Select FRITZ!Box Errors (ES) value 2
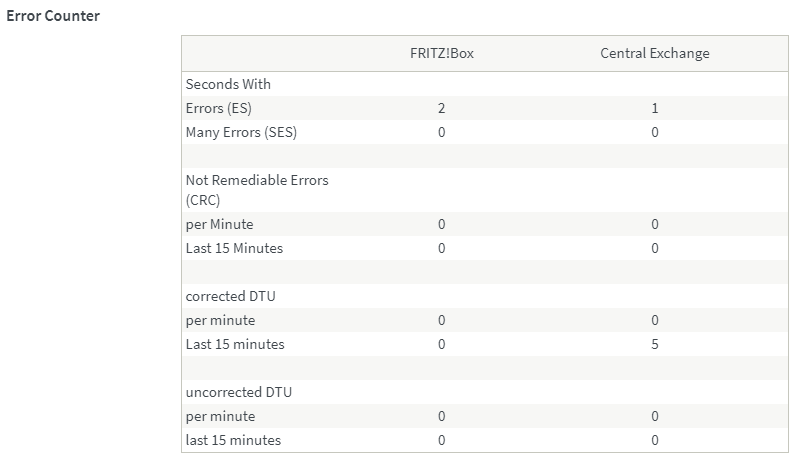 [441, 108]
